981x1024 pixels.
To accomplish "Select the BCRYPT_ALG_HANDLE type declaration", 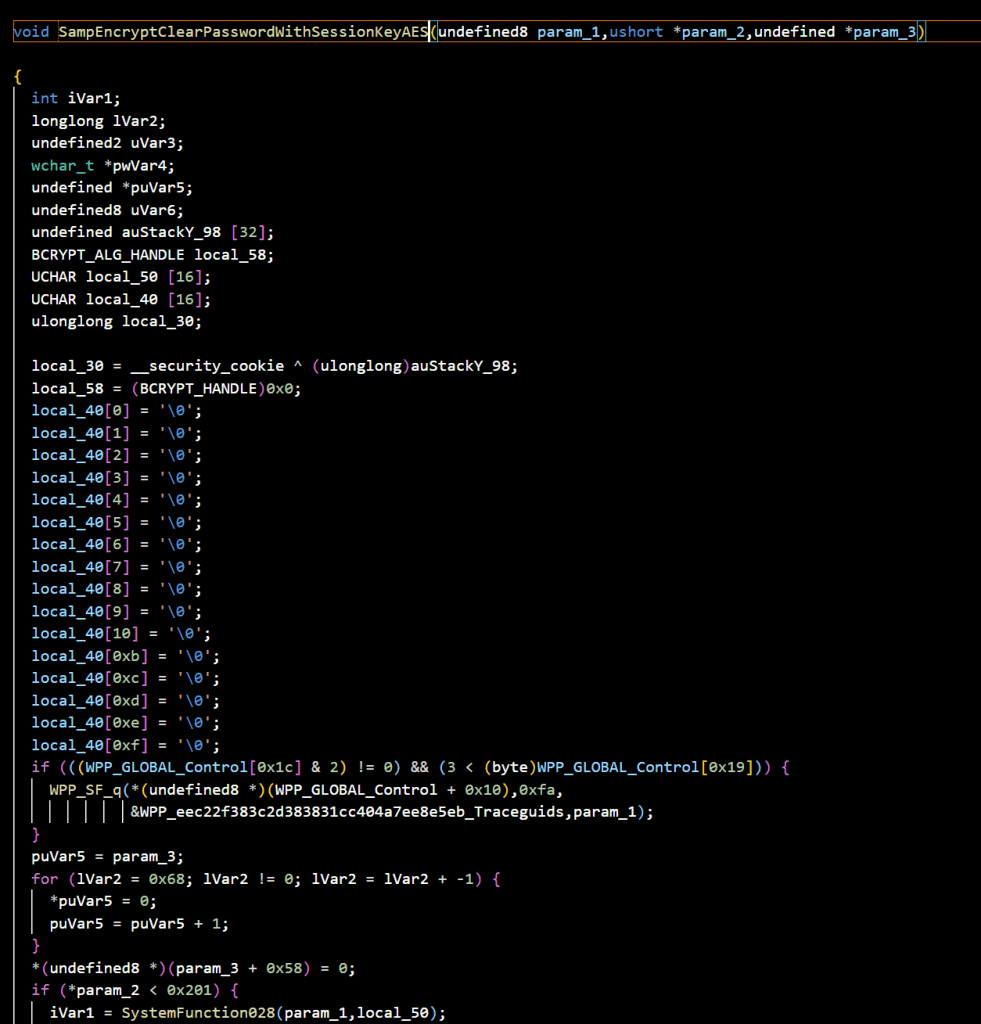I will 108,254.
